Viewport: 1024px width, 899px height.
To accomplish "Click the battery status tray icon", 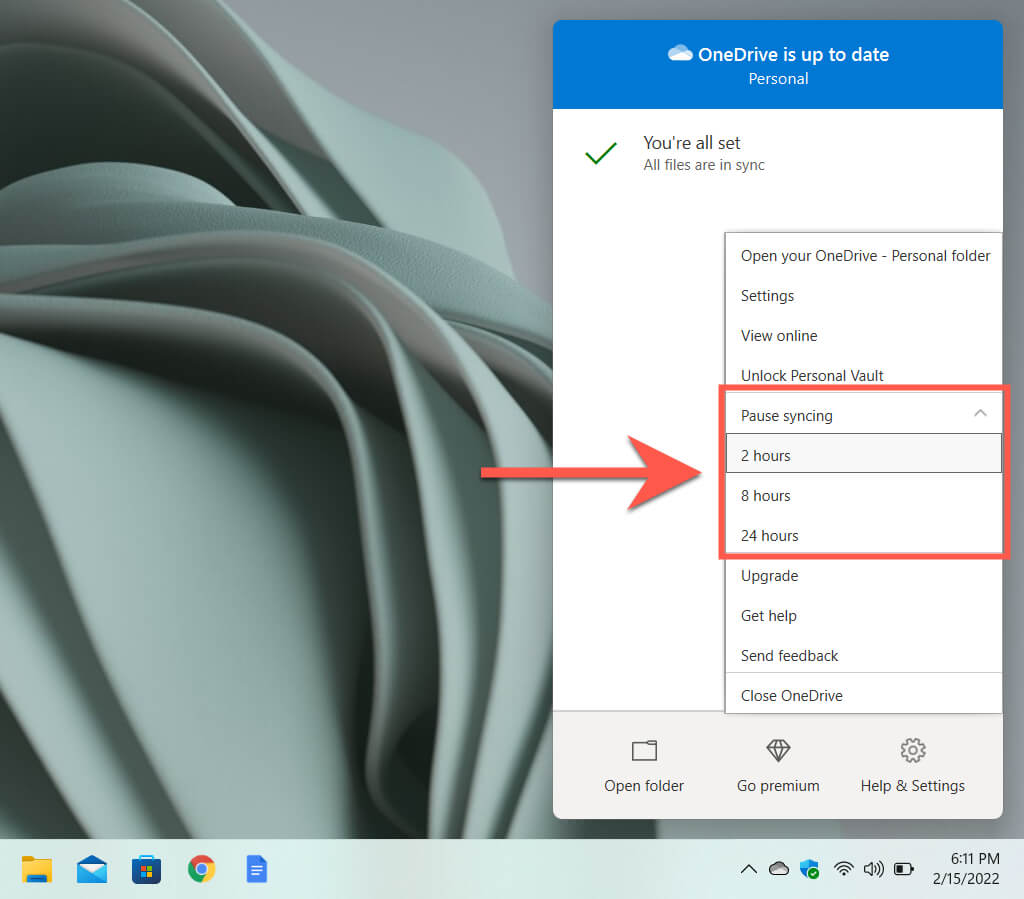I will point(904,869).
